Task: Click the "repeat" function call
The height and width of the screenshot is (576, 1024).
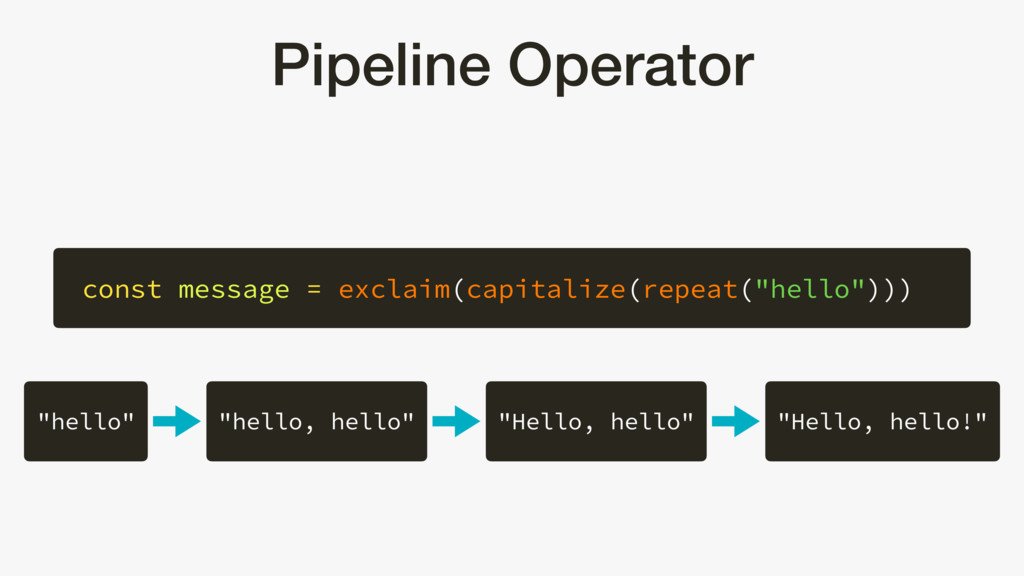Action: click(x=690, y=290)
